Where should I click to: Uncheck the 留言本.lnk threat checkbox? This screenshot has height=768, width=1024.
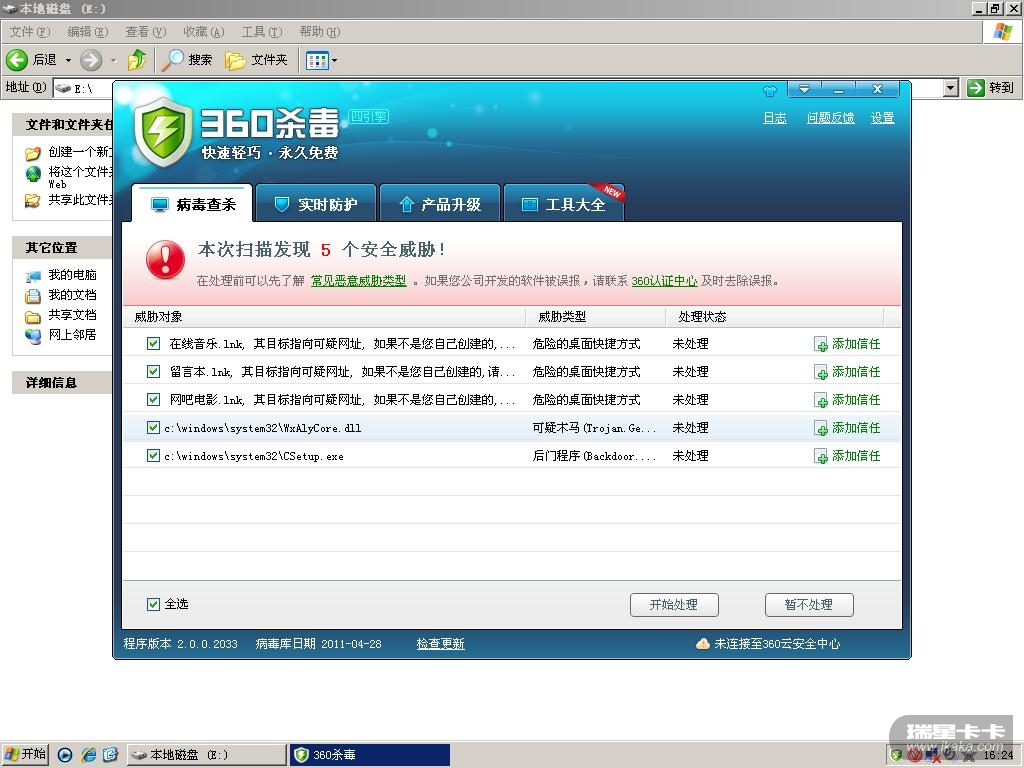tap(153, 372)
